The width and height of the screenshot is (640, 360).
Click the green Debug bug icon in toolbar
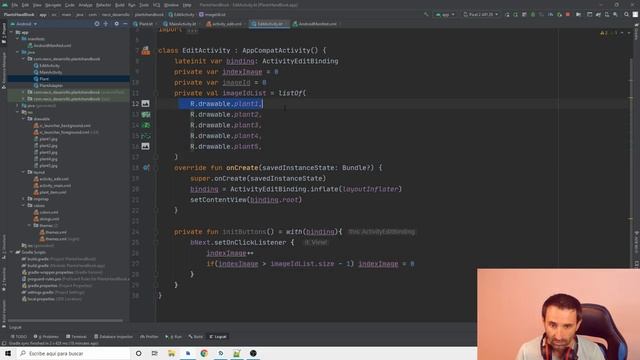pos(533,14)
